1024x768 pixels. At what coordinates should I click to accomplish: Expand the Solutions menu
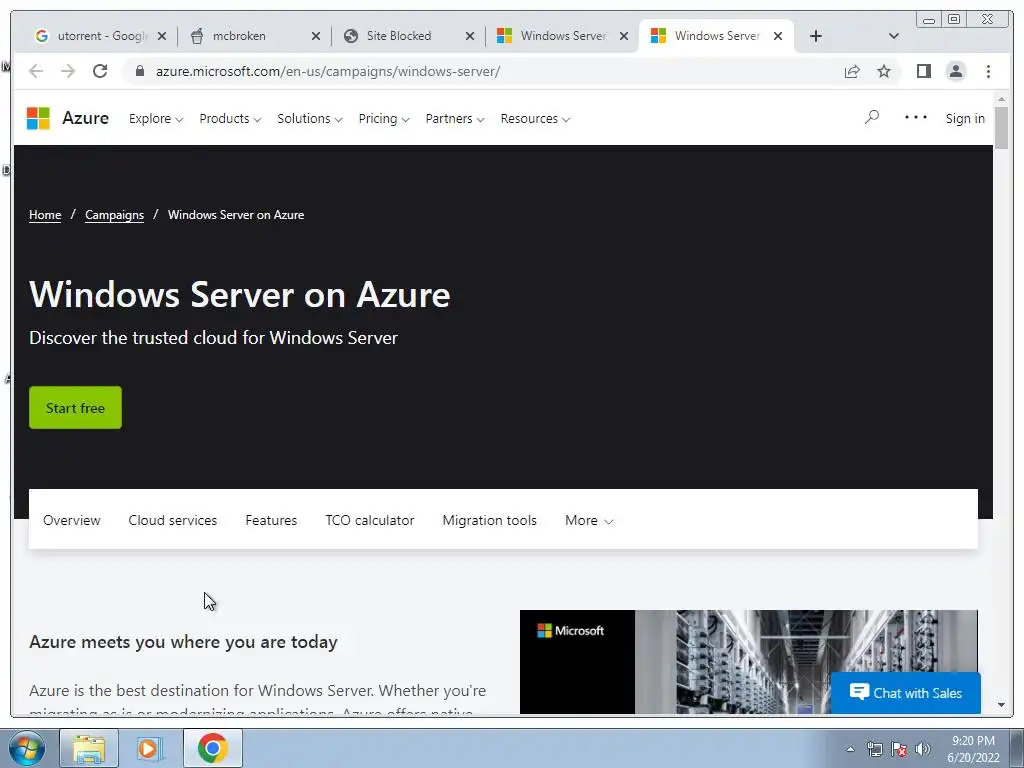[x=310, y=118]
